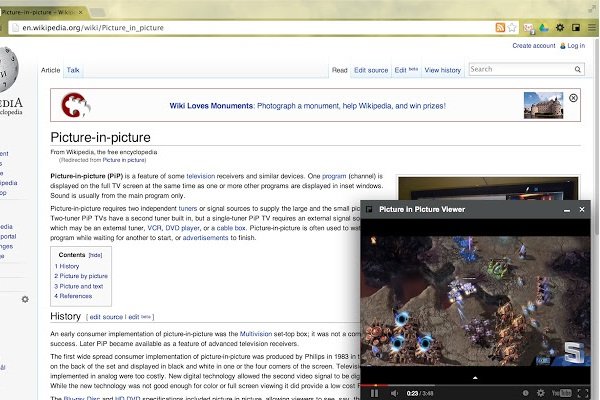Open the cable box link
This screenshot has width=600, height=400.
tap(231, 228)
